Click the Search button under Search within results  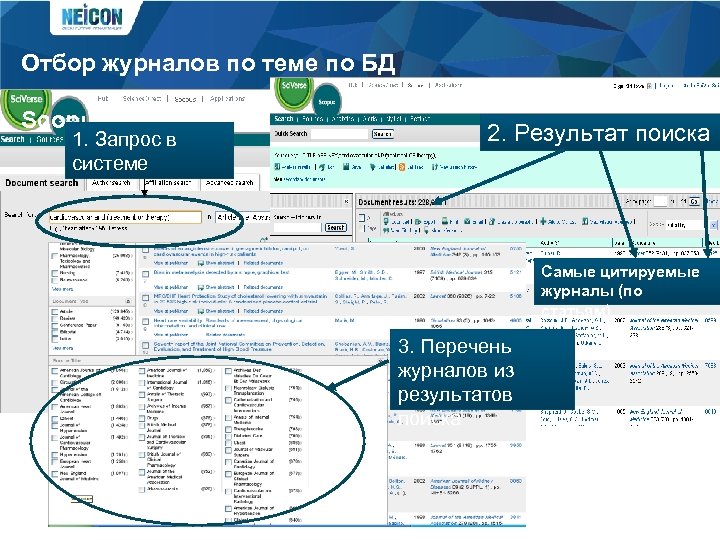tap(336, 228)
